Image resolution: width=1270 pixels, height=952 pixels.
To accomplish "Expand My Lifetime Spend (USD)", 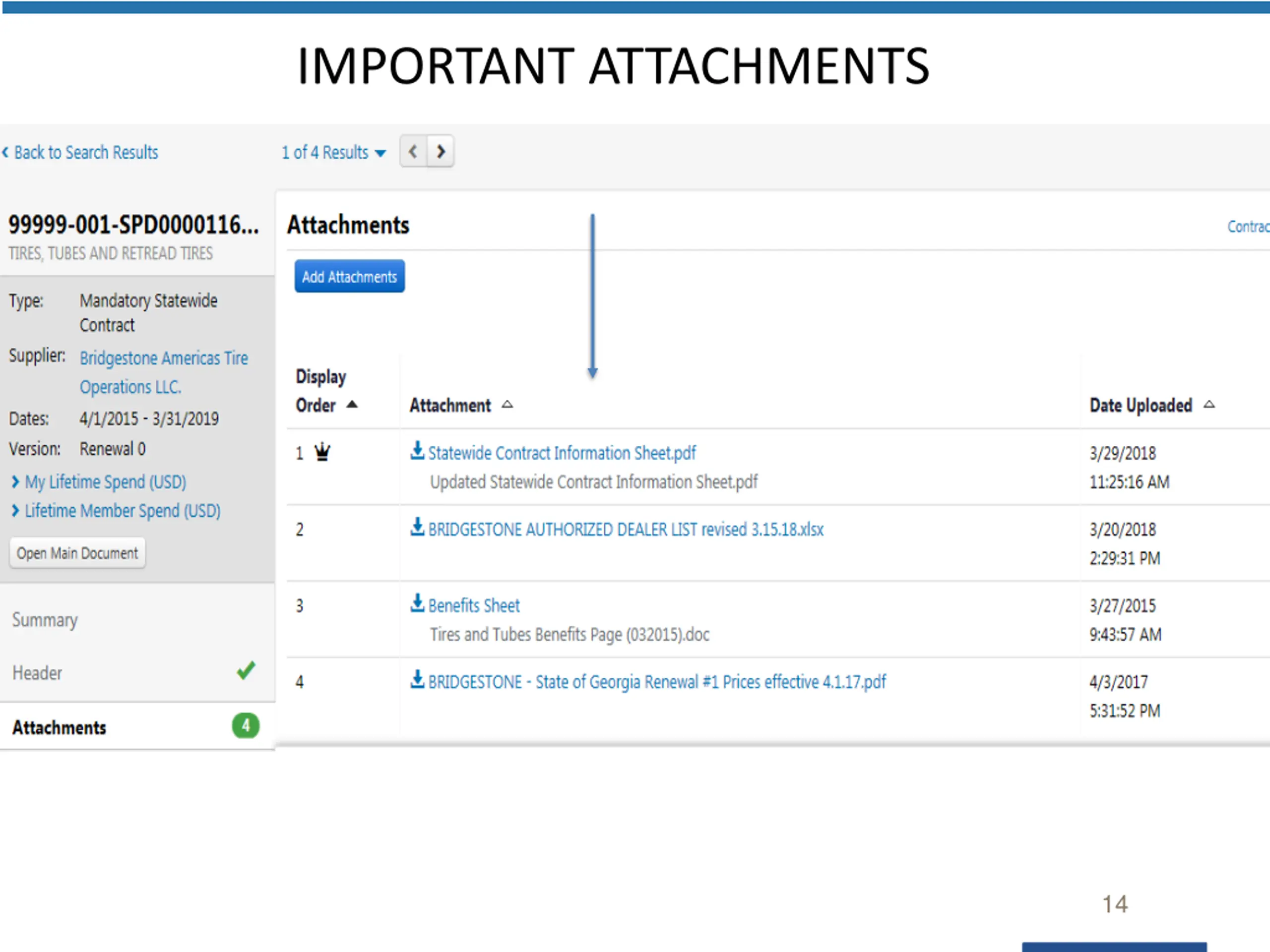I will (x=99, y=482).
